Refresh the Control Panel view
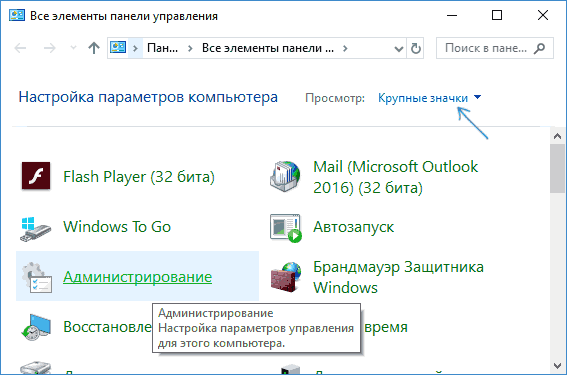This screenshot has width=567, height=375. tap(415, 48)
